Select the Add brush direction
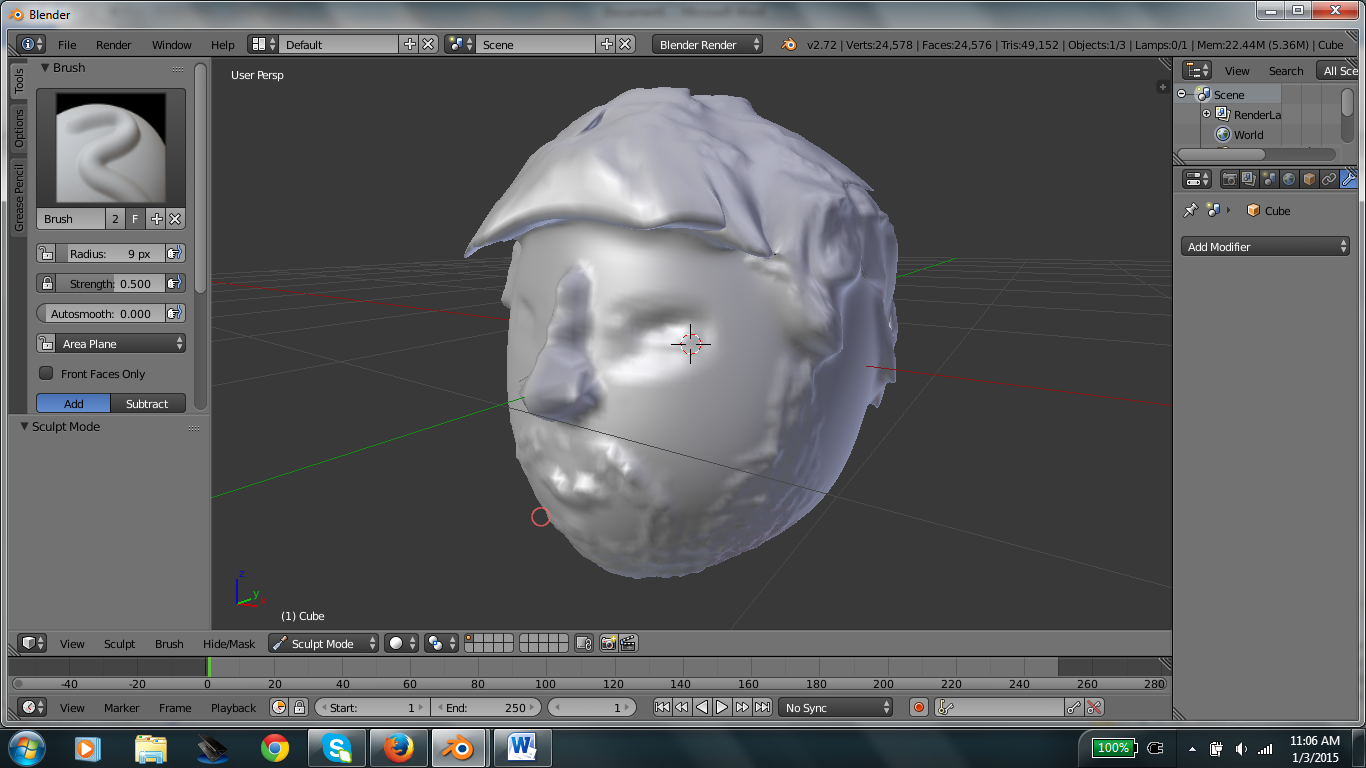The width and height of the screenshot is (1366, 768). point(74,404)
